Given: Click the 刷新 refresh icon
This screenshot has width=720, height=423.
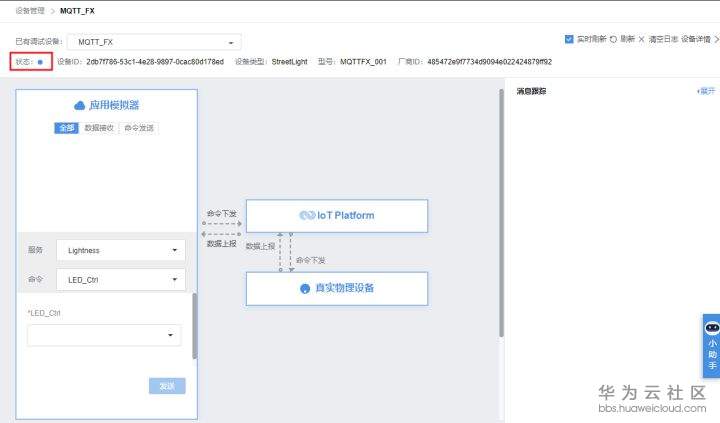Looking at the screenshot, I should (x=613, y=39).
